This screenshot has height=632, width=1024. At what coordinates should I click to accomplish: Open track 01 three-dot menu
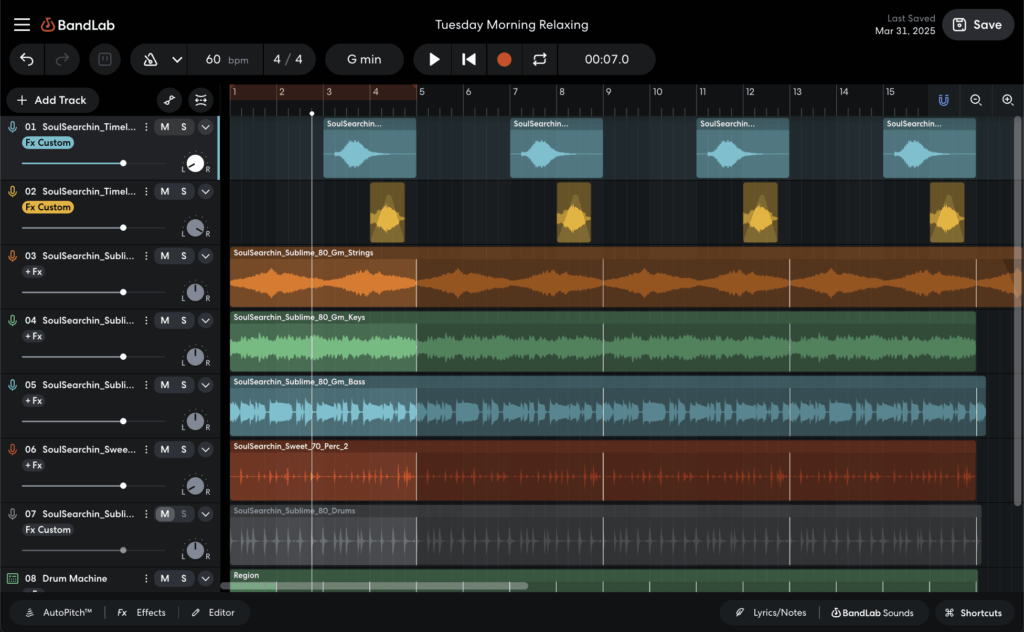click(146, 127)
